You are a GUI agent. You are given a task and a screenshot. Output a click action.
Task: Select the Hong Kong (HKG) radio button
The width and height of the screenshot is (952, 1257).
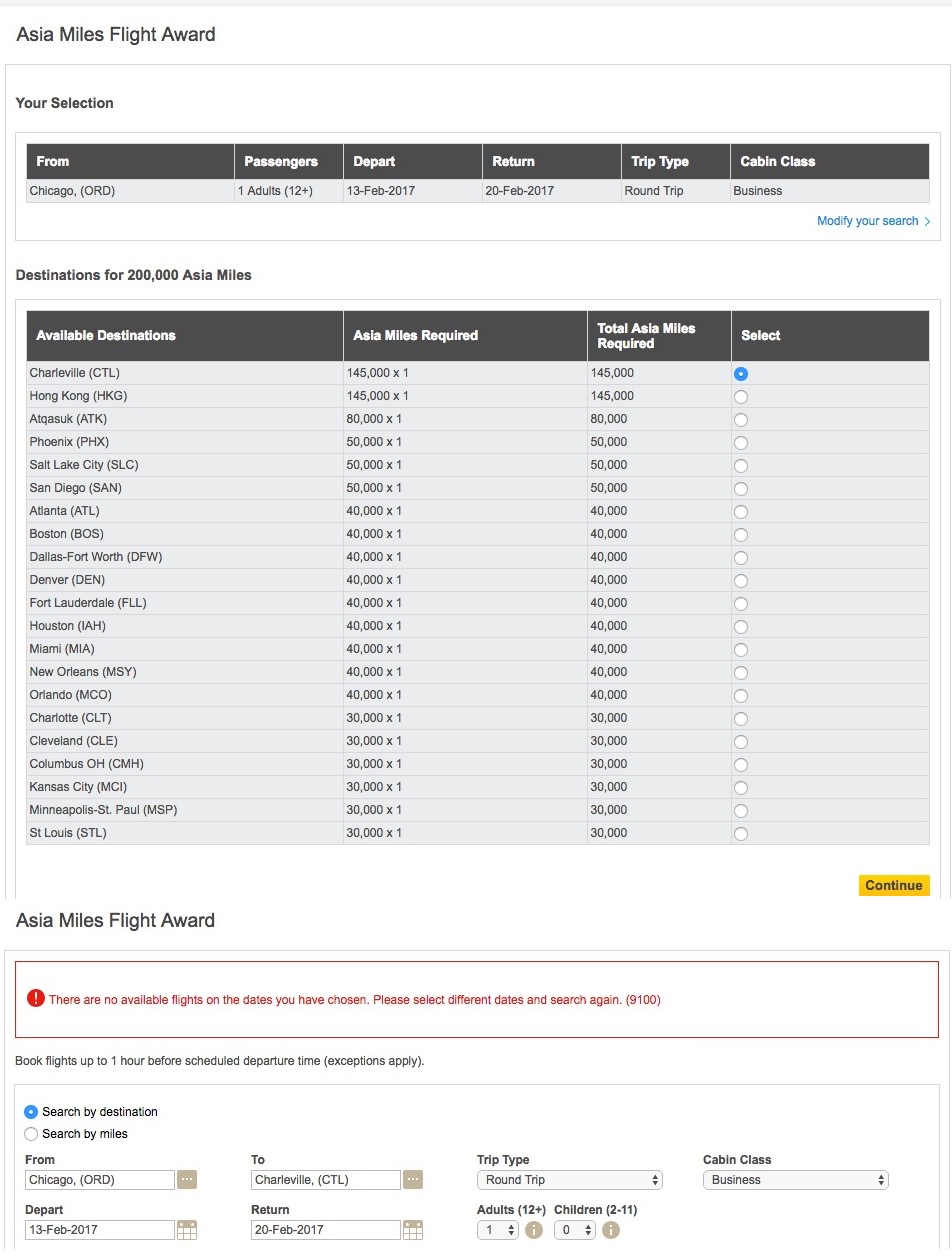click(x=741, y=397)
